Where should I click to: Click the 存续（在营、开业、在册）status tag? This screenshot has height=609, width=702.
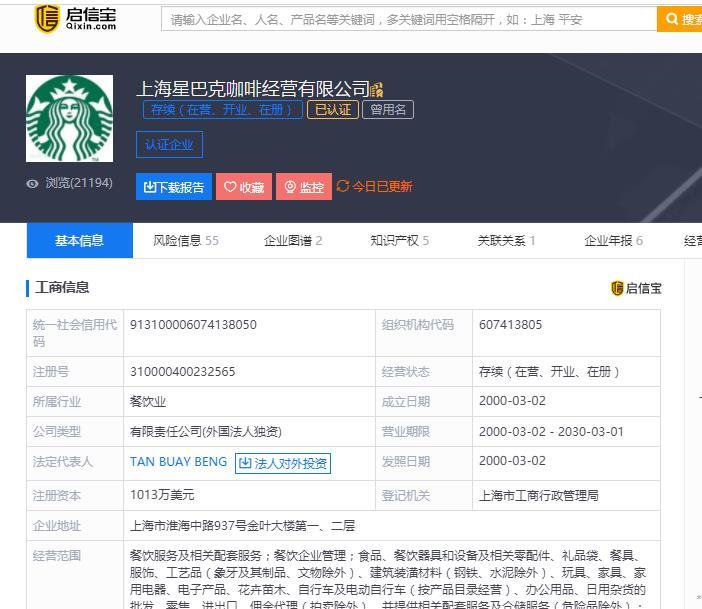pyautogui.click(x=223, y=110)
